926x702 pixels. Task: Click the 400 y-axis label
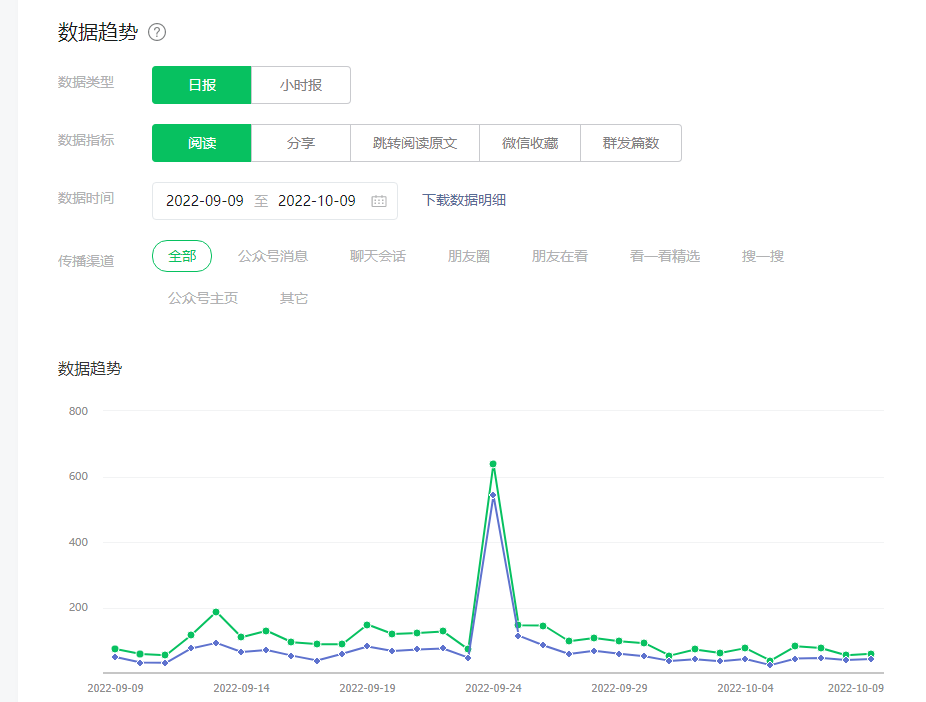(78, 542)
